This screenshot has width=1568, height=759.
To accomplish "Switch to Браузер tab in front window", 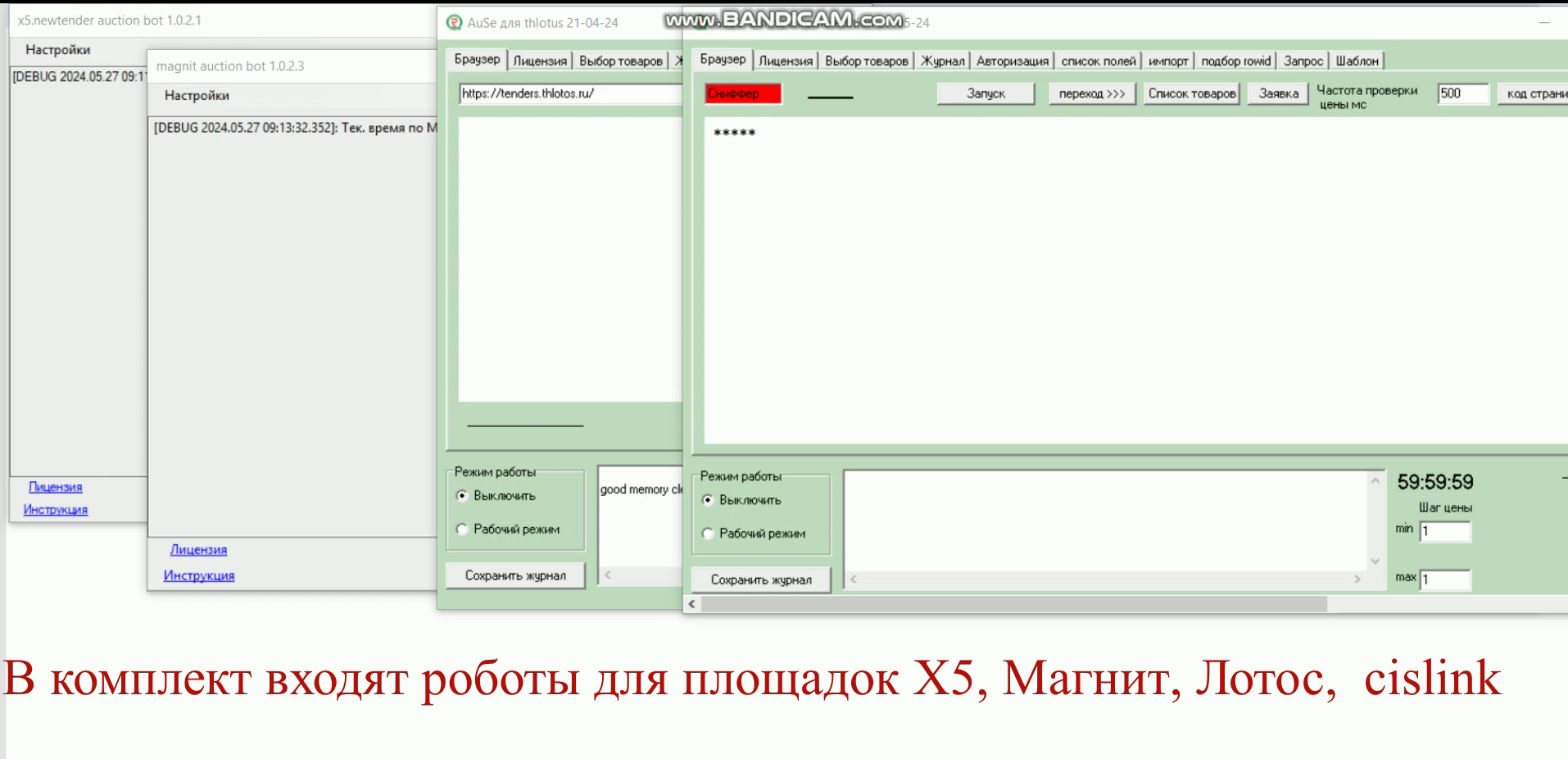I will [723, 59].
